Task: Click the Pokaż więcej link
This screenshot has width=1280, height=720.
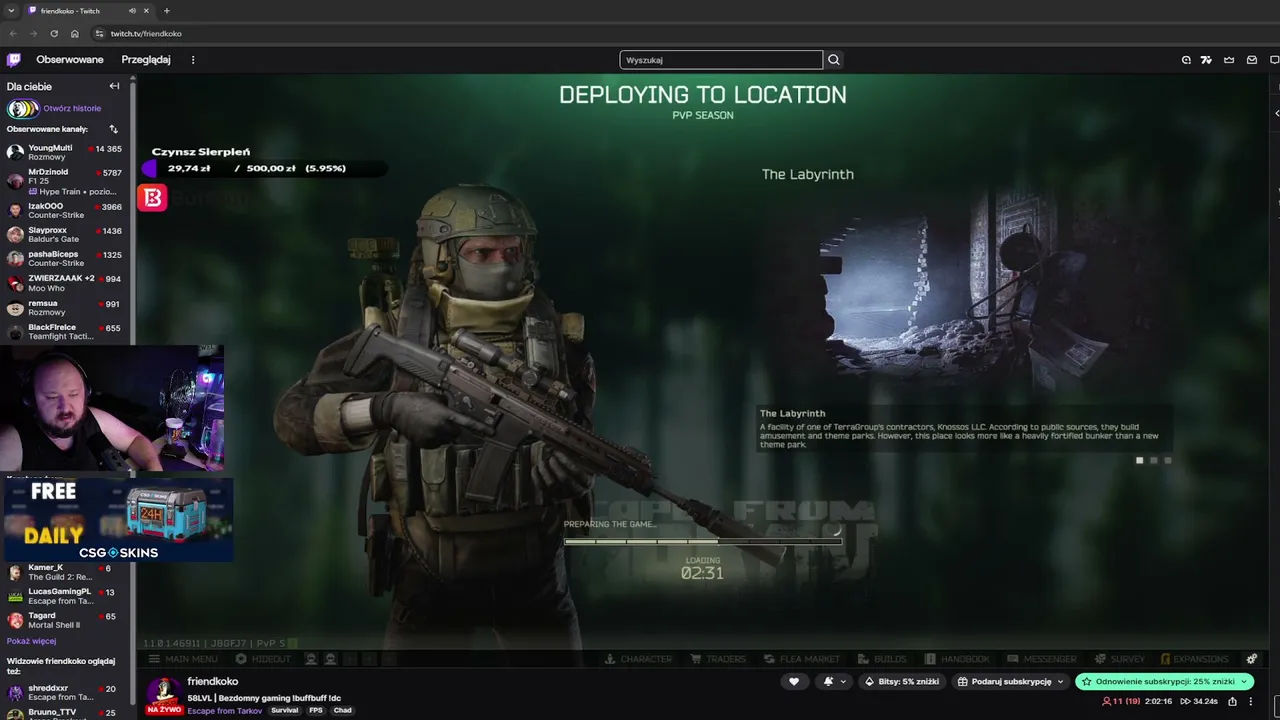Action: pos(31,641)
